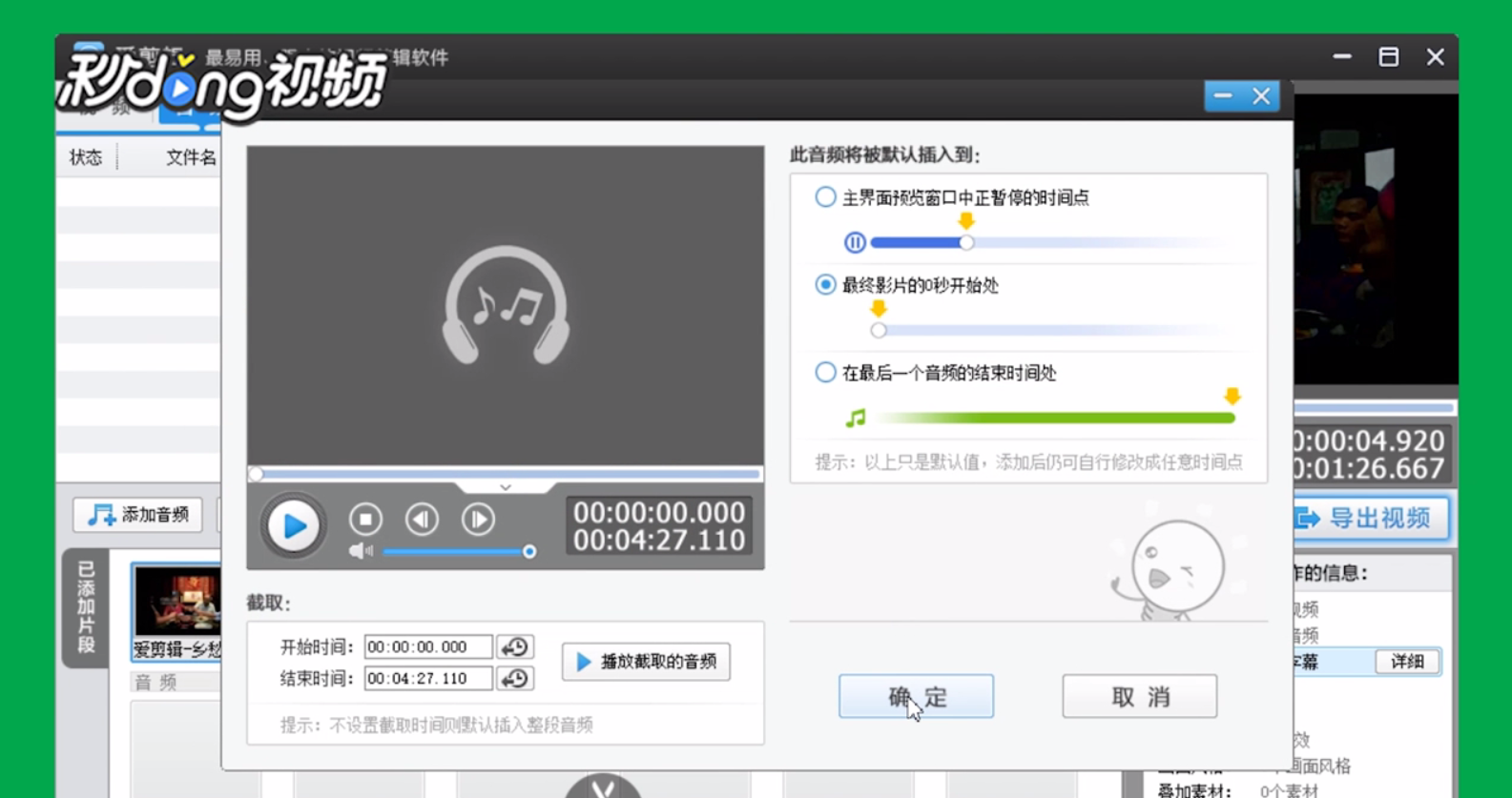Click the time display 00:04:27.110
This screenshot has width=1512, height=798.
coord(659,541)
